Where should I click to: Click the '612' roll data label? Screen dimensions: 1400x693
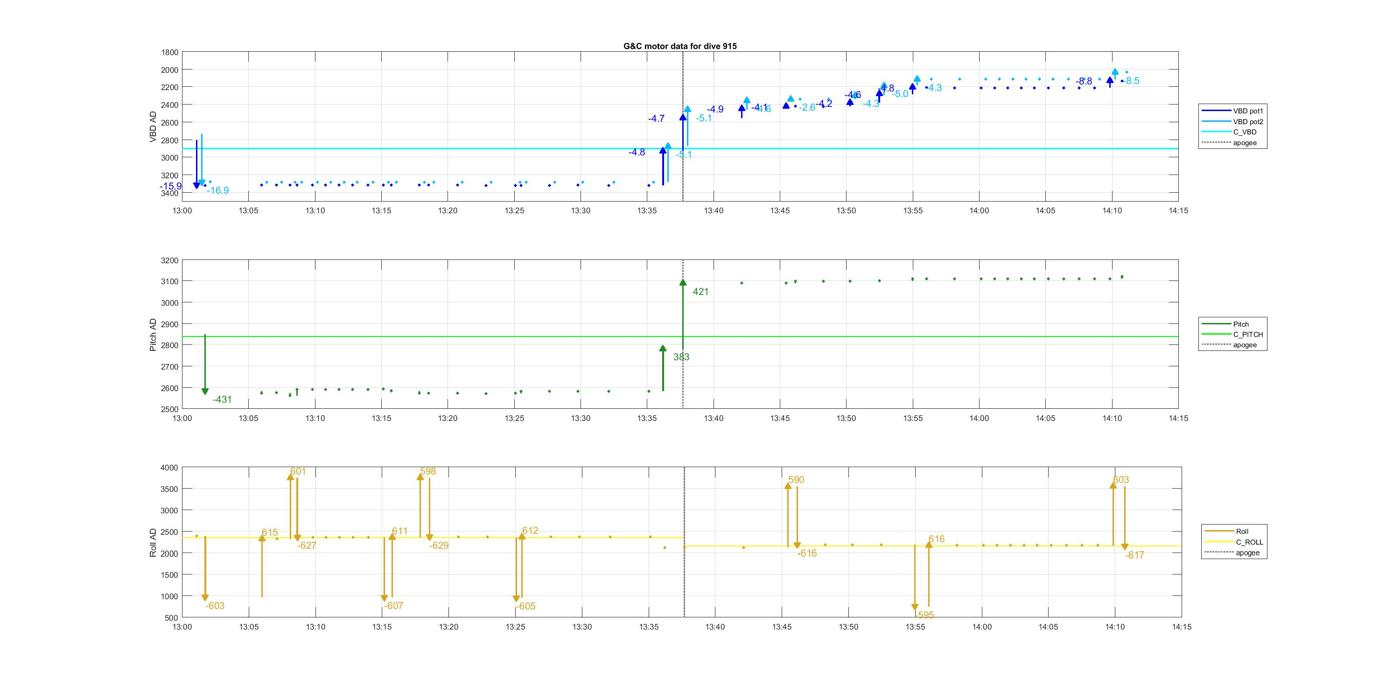(530, 531)
